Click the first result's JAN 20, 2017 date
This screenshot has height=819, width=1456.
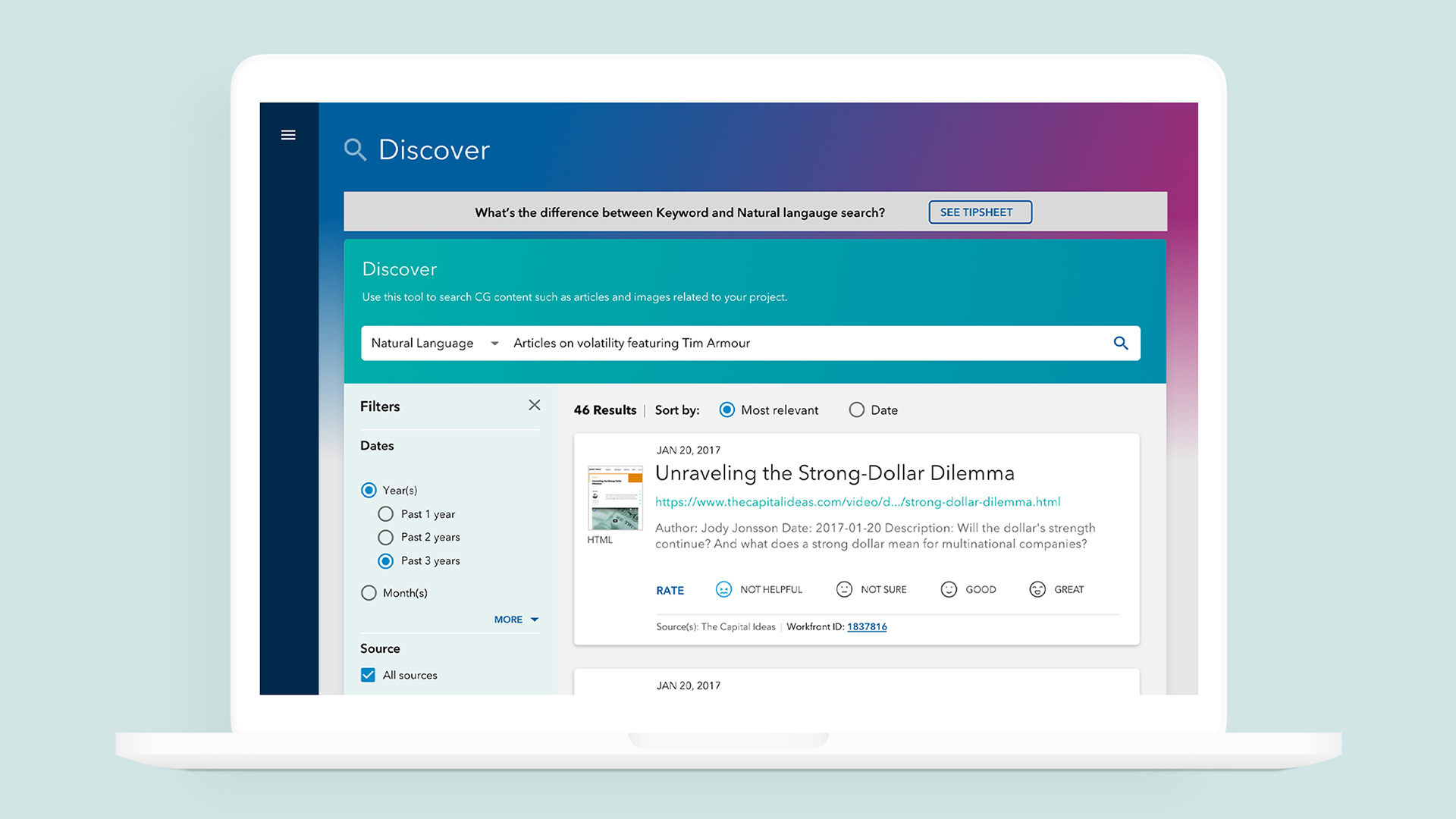[x=689, y=450]
